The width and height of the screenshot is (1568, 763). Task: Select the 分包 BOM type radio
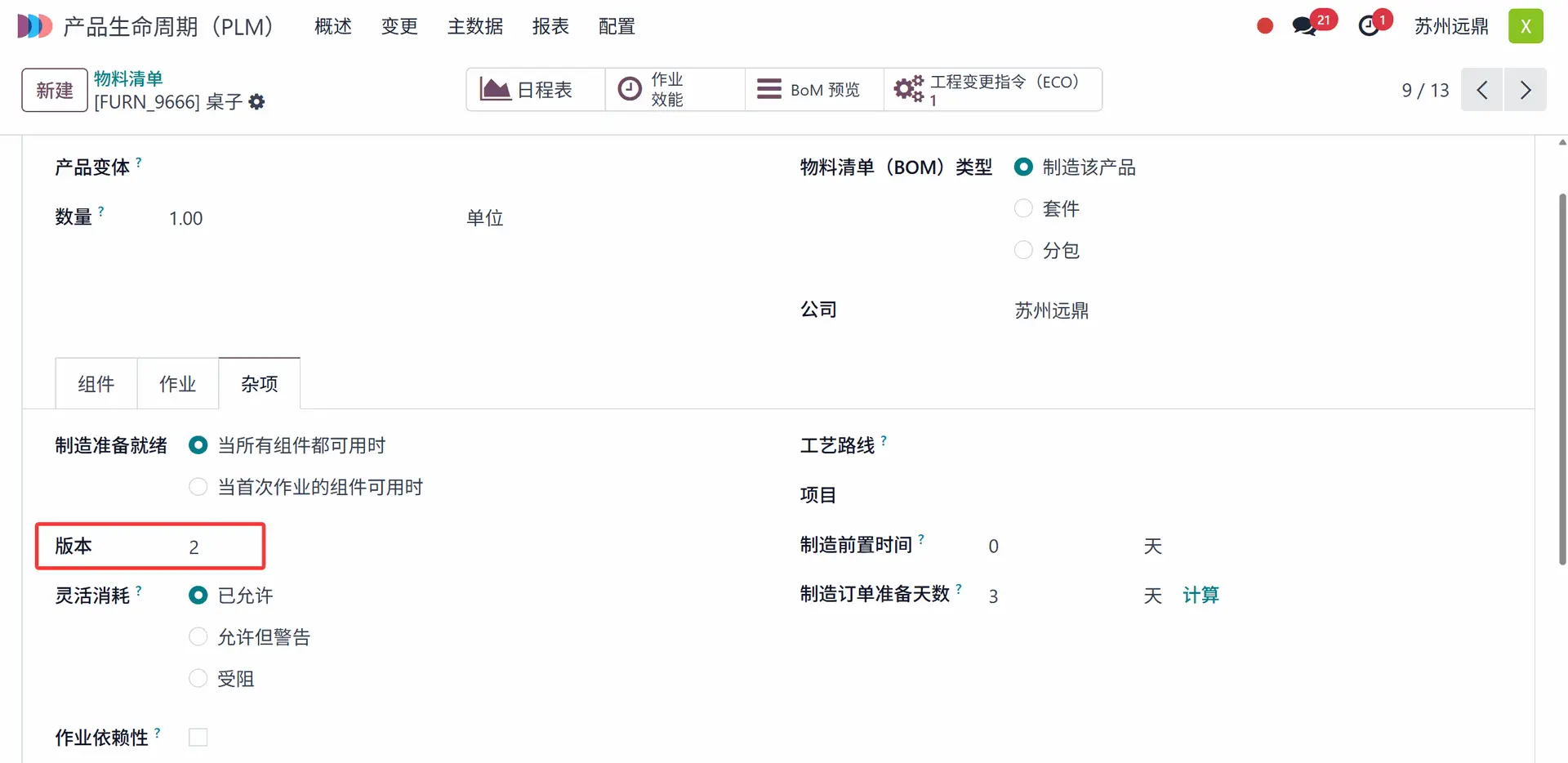tap(1023, 250)
